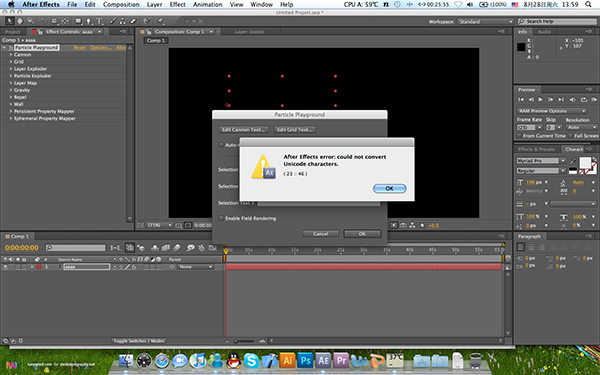Viewport: 600px width, 375px height.
Task: Toggle Motion Blur enable button in timeline
Action: coord(177,248)
